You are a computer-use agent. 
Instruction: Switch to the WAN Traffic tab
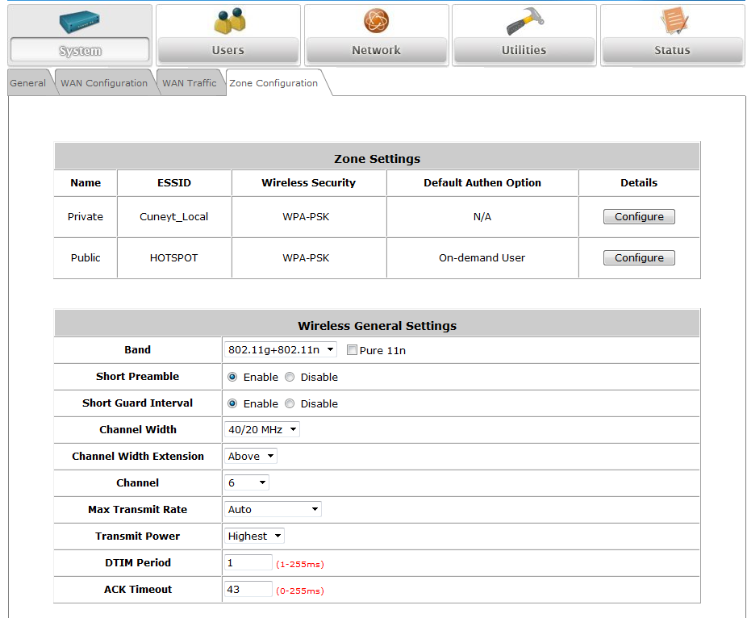[x=189, y=83]
